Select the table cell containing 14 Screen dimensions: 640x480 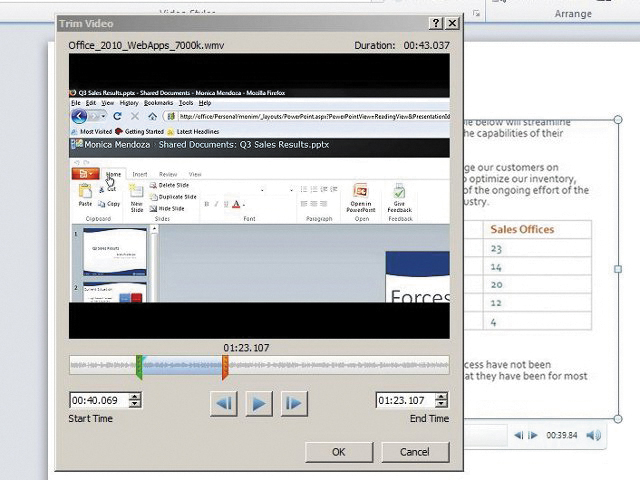pos(537,266)
